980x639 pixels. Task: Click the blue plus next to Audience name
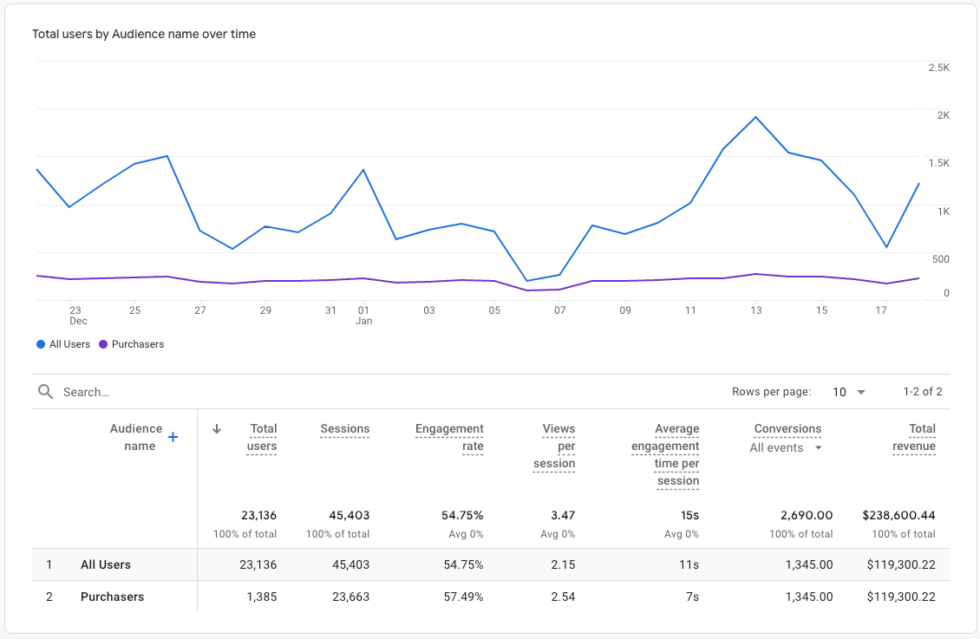(172, 436)
